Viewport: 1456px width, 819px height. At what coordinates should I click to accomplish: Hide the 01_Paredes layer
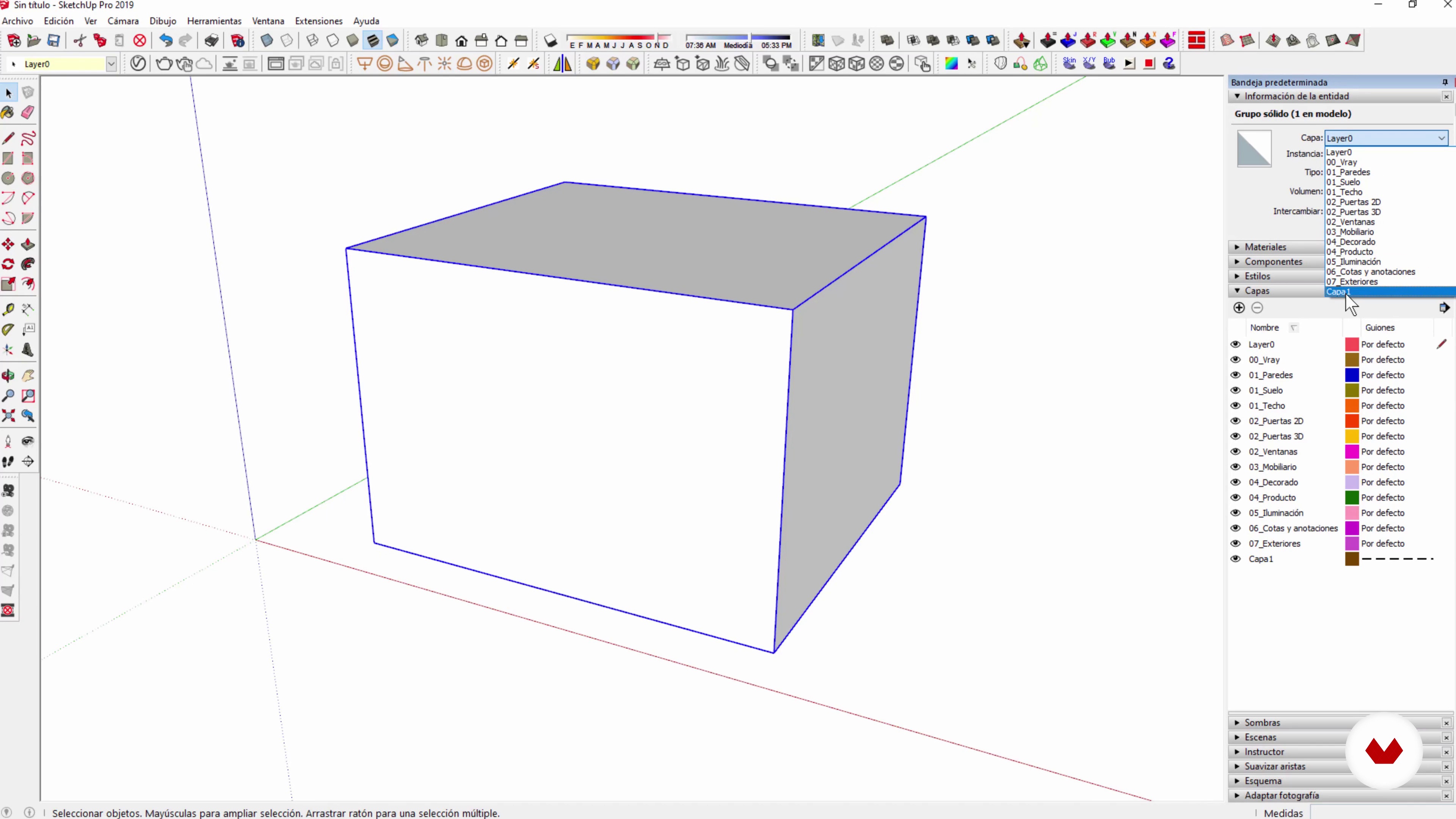click(x=1236, y=375)
